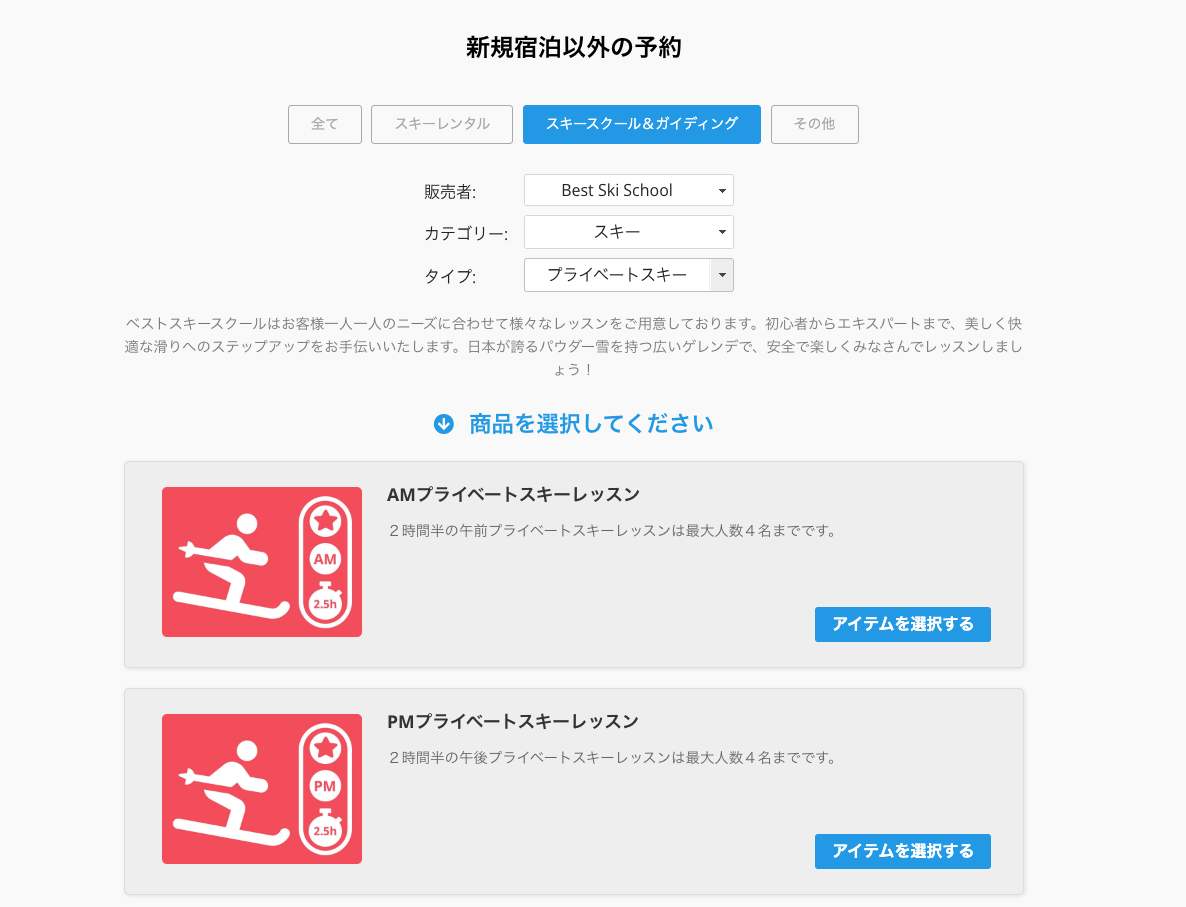Click the AM lesson skier thumbnail
Screen dimensions: 1186x907
262,562
